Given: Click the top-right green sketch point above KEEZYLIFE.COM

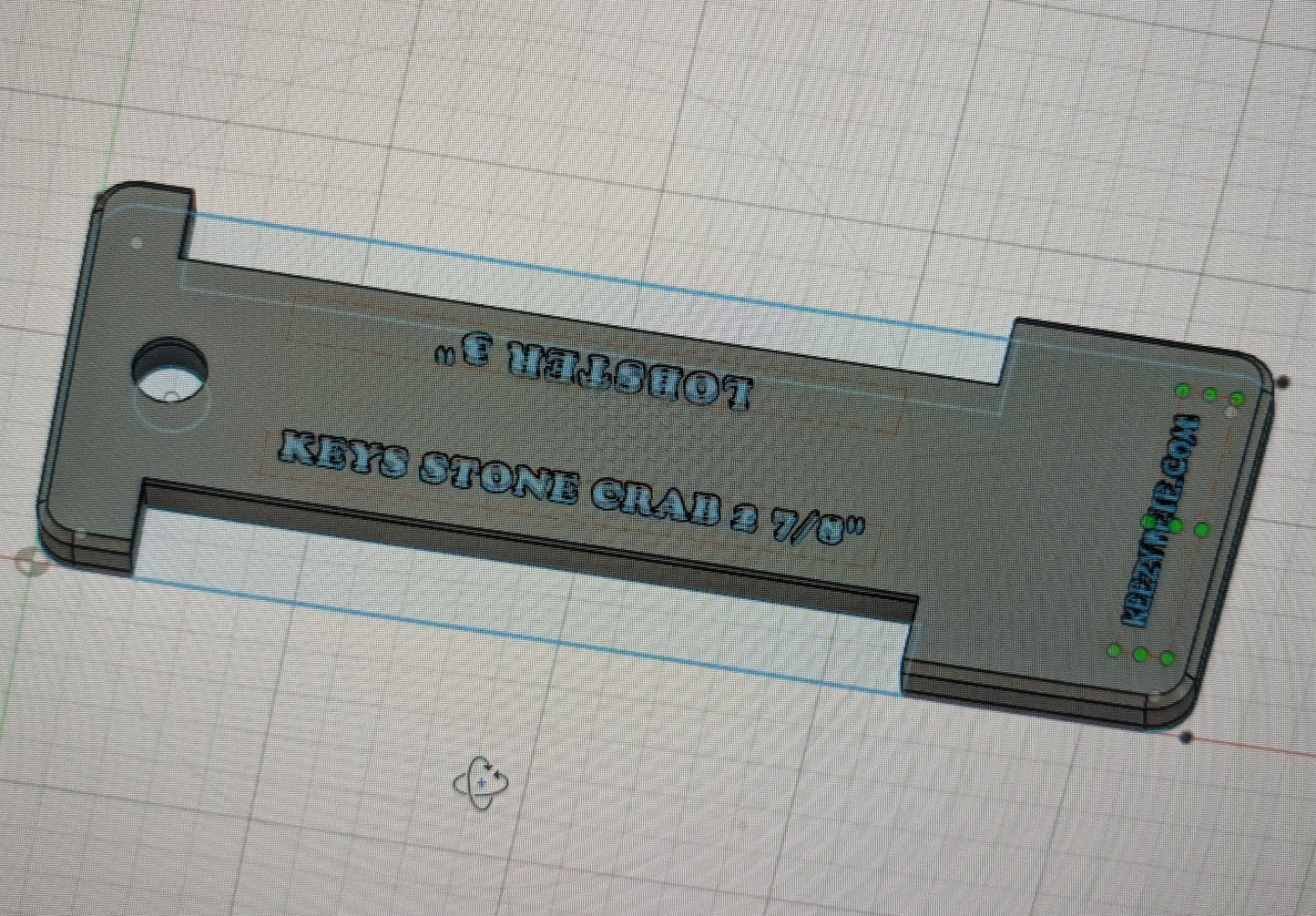Looking at the screenshot, I should (x=1237, y=399).
